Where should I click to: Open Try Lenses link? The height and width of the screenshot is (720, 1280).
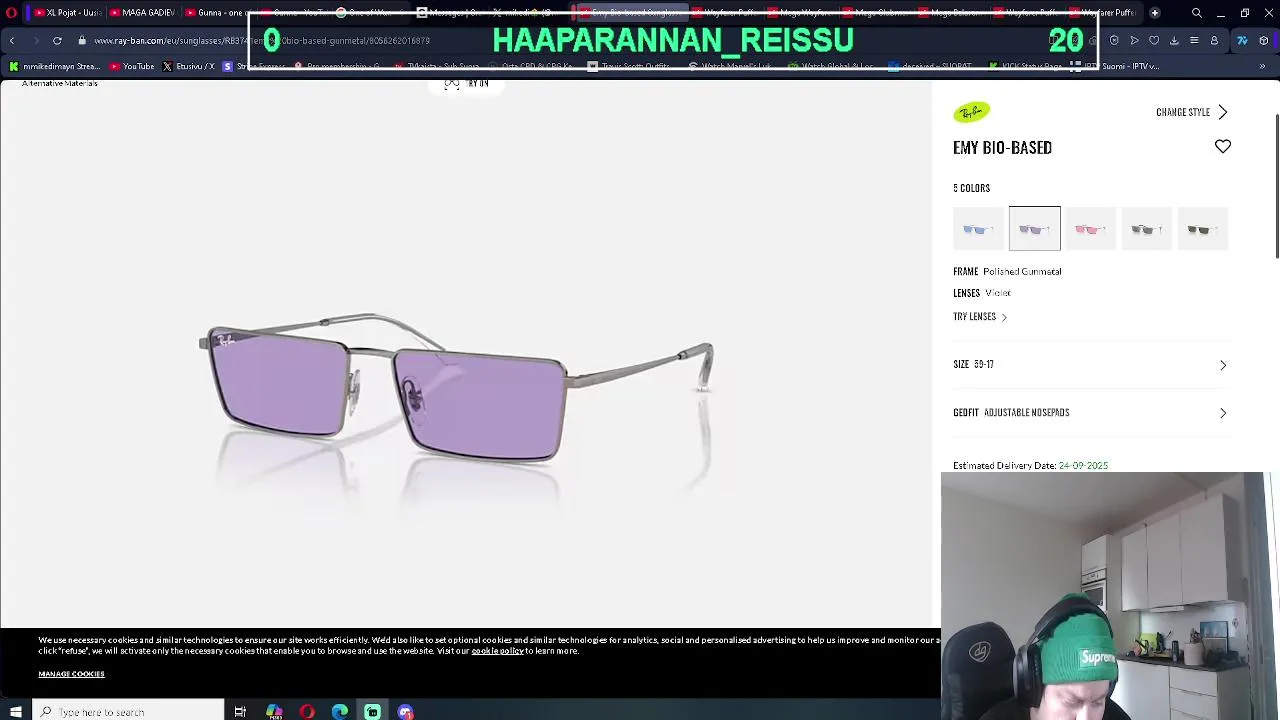pyautogui.click(x=979, y=317)
